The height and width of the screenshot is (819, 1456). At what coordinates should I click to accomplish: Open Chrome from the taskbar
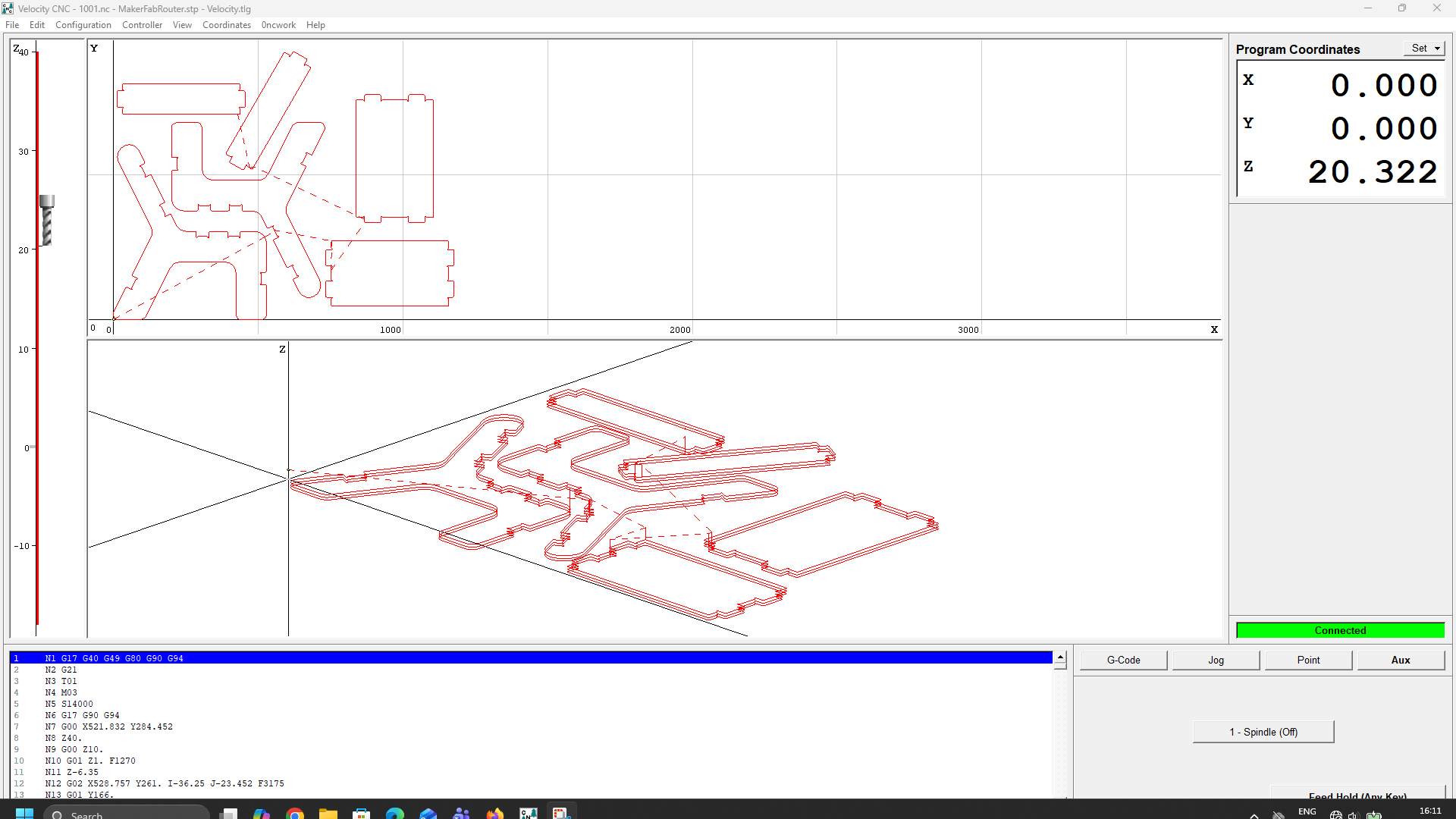click(295, 814)
